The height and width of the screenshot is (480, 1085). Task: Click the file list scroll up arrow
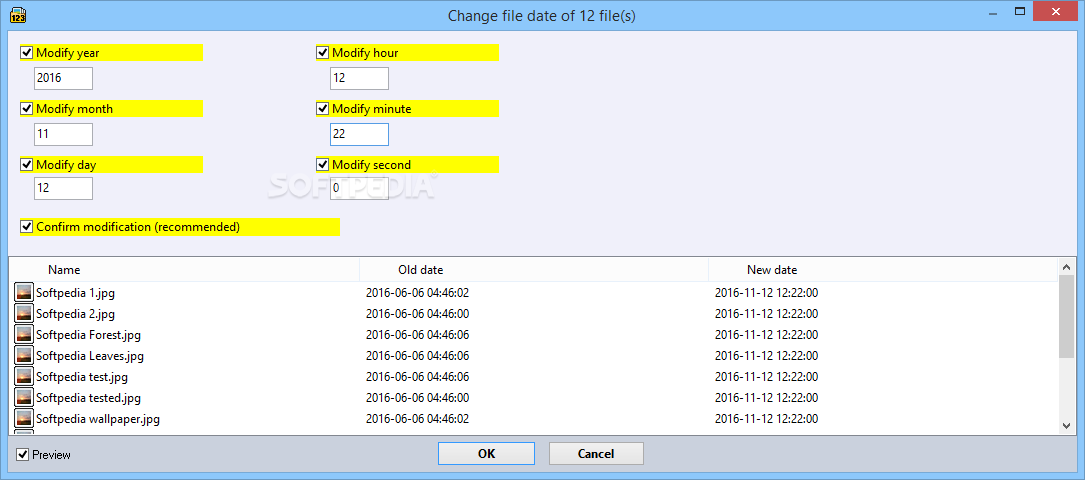click(x=1066, y=267)
